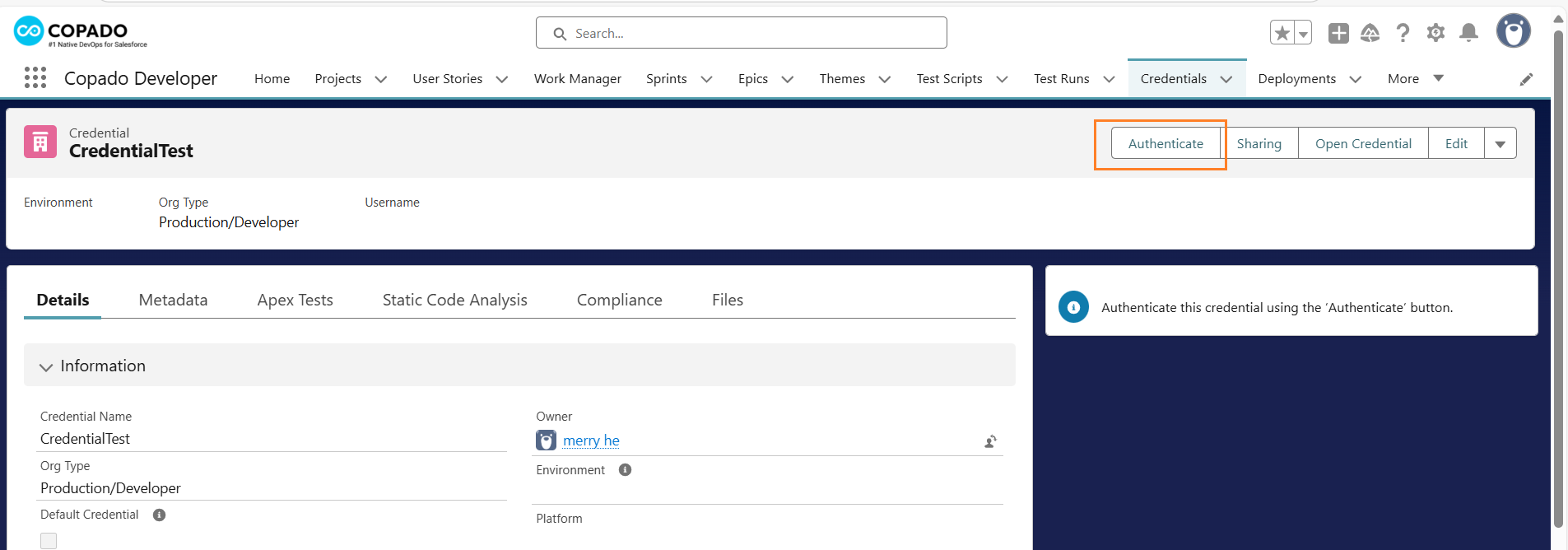Click inside the global Search box

[x=741, y=33]
